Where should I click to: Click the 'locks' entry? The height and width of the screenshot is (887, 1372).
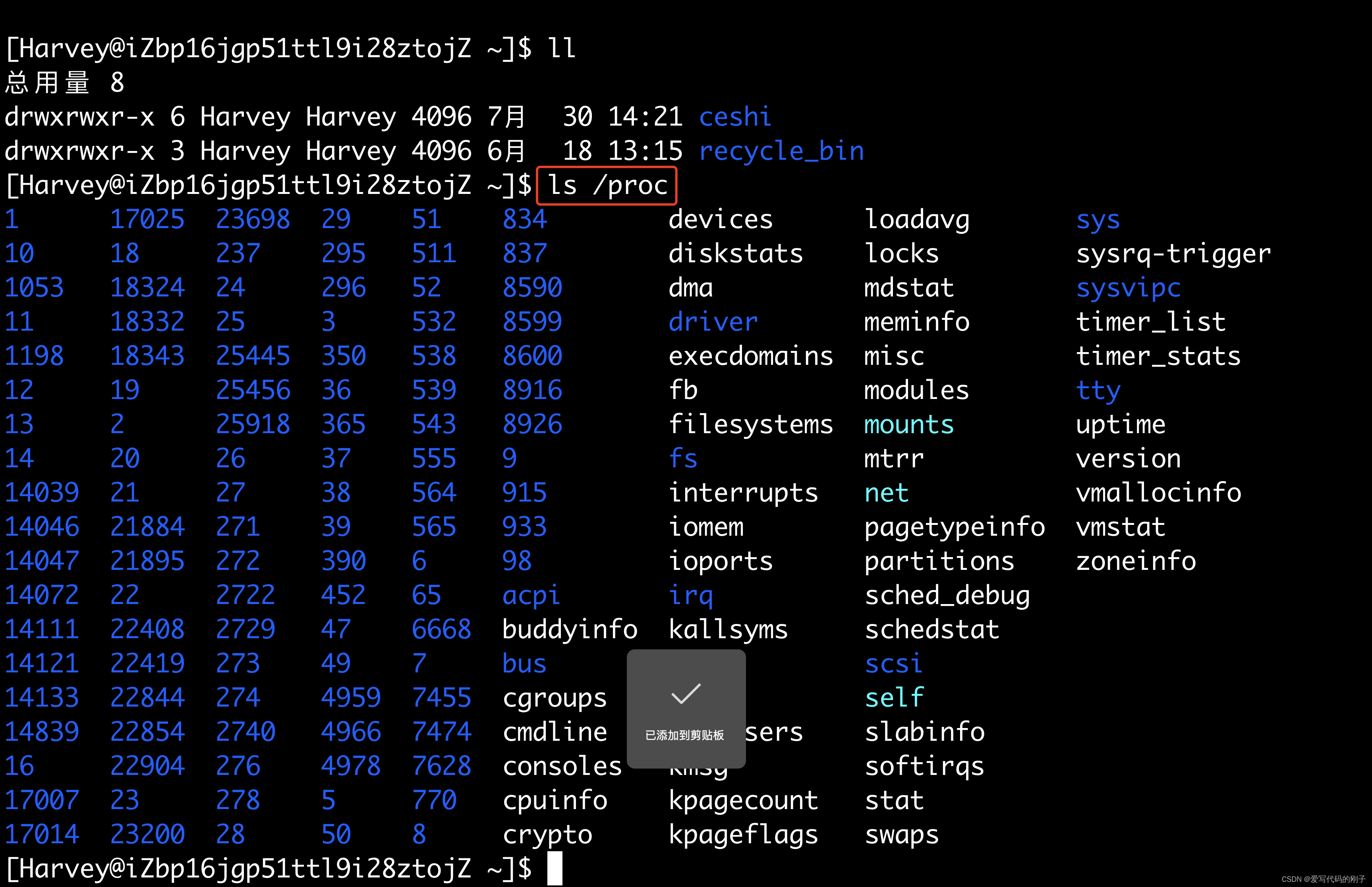pyautogui.click(x=902, y=254)
